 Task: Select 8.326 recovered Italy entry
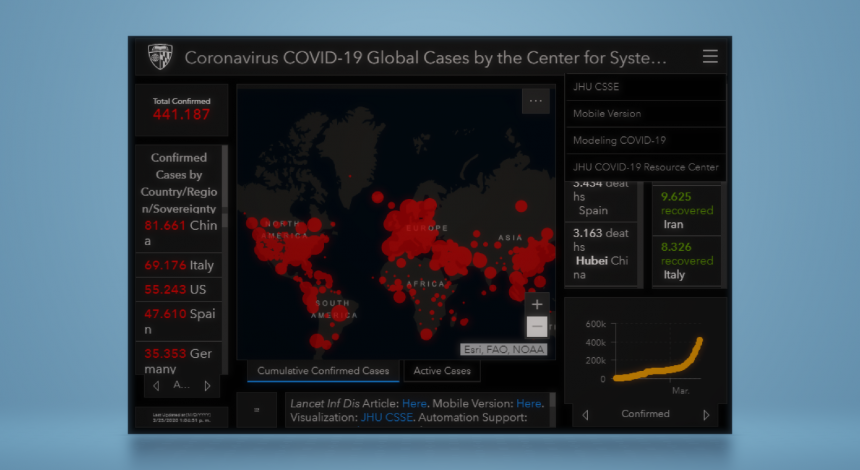pos(687,261)
